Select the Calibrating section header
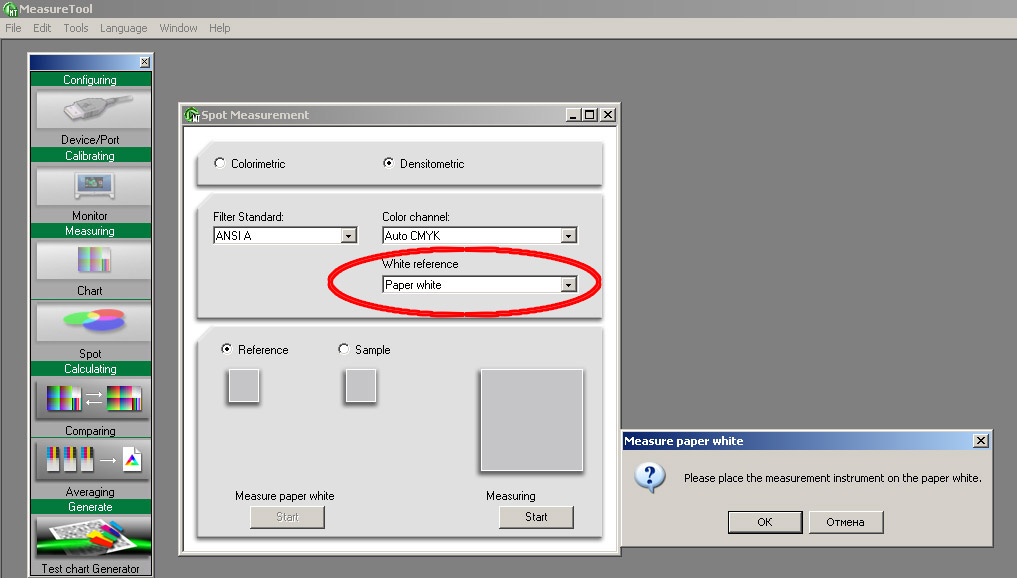The height and width of the screenshot is (578, 1017). click(91, 156)
